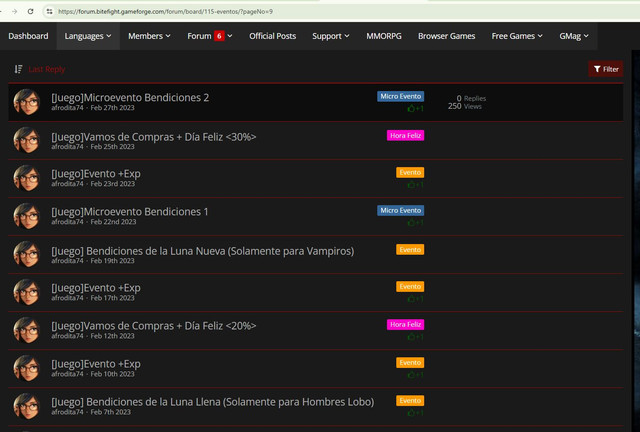The image size is (640, 432).
Task: Click Micro Evento label on Bendiciones 2 row
Action: 400,96
